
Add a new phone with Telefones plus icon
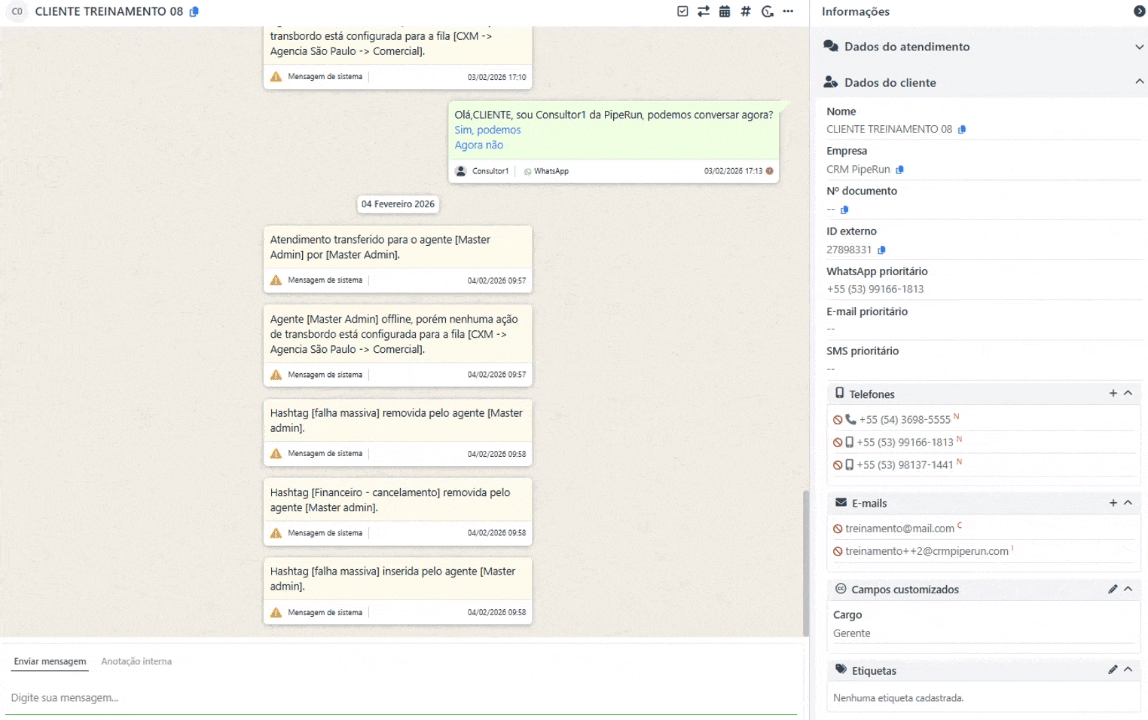pos(1113,394)
